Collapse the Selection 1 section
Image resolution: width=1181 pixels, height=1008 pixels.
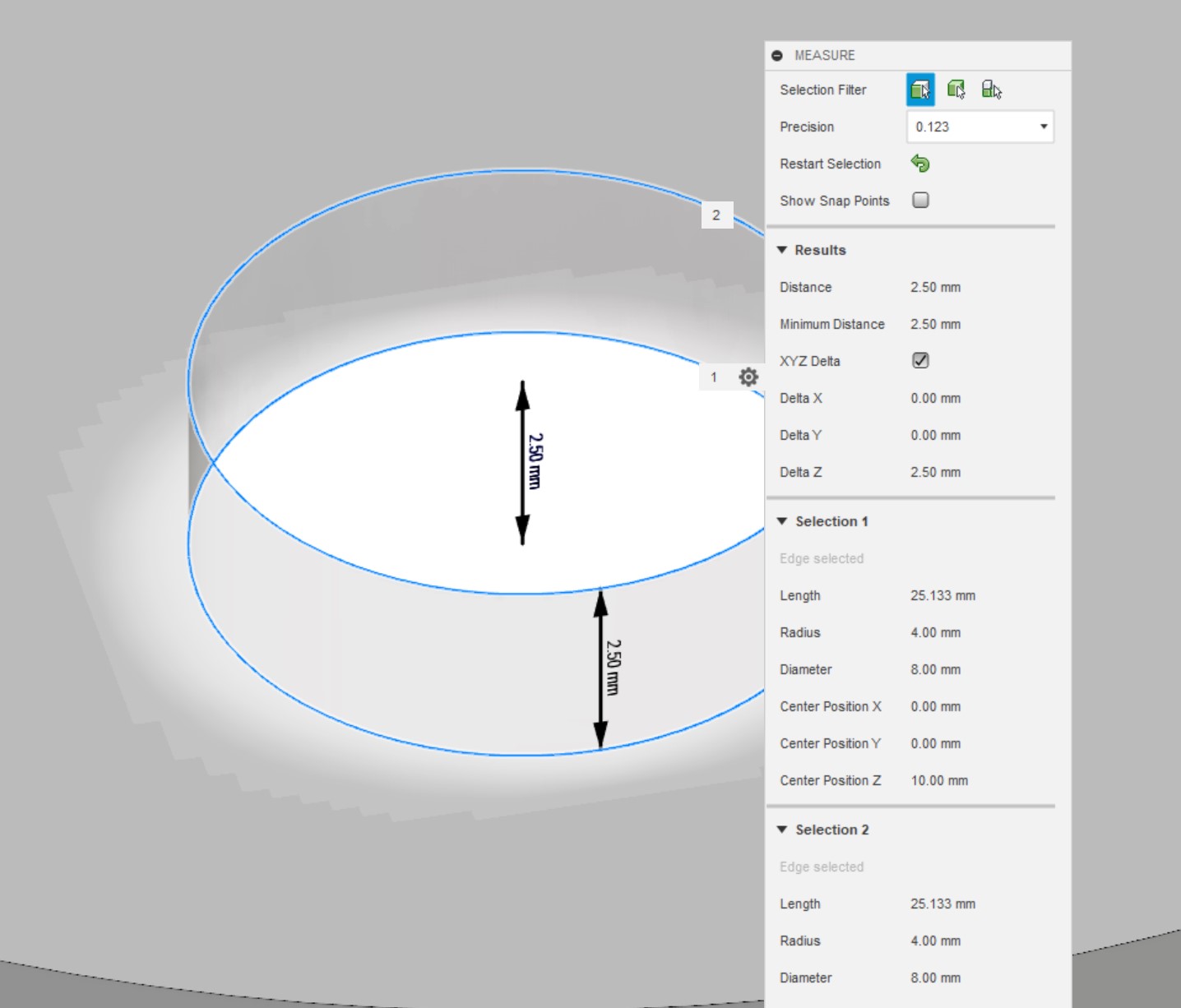coord(782,521)
